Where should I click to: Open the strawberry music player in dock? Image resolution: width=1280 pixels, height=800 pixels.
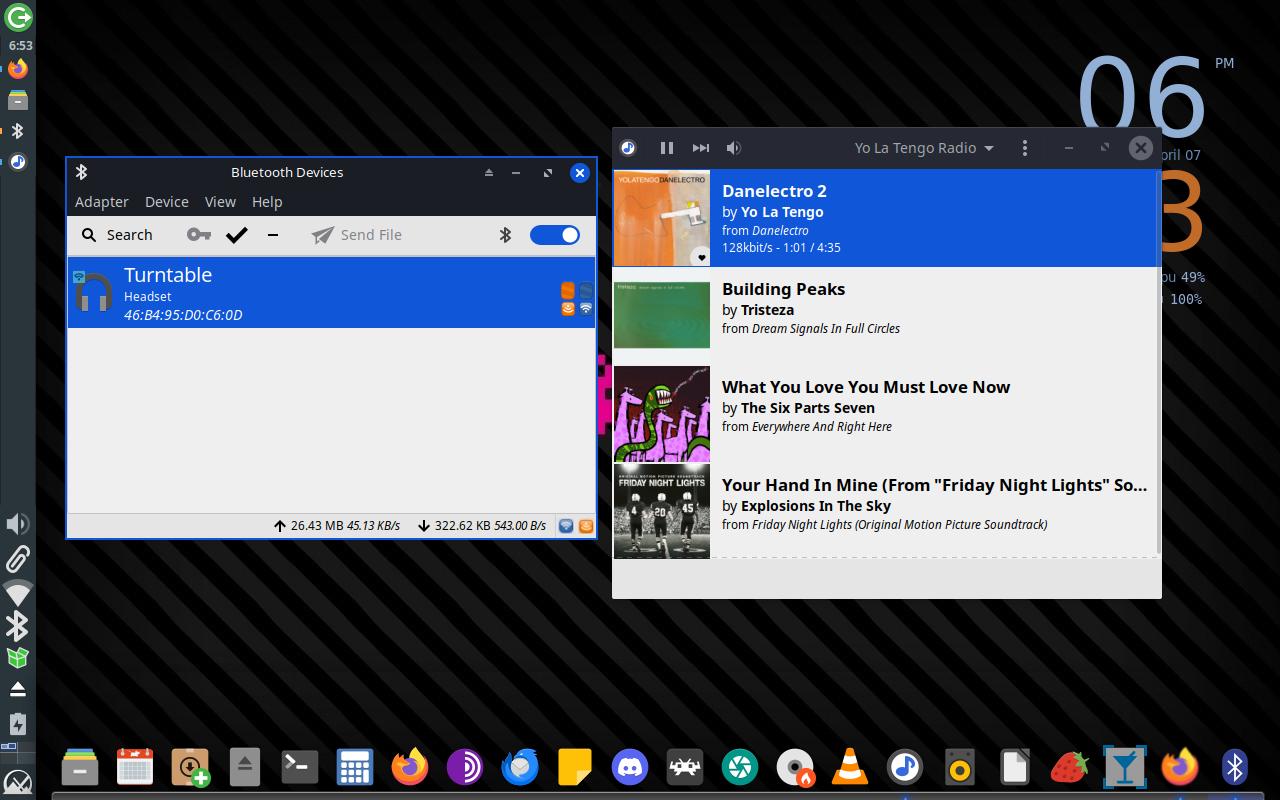1069,767
